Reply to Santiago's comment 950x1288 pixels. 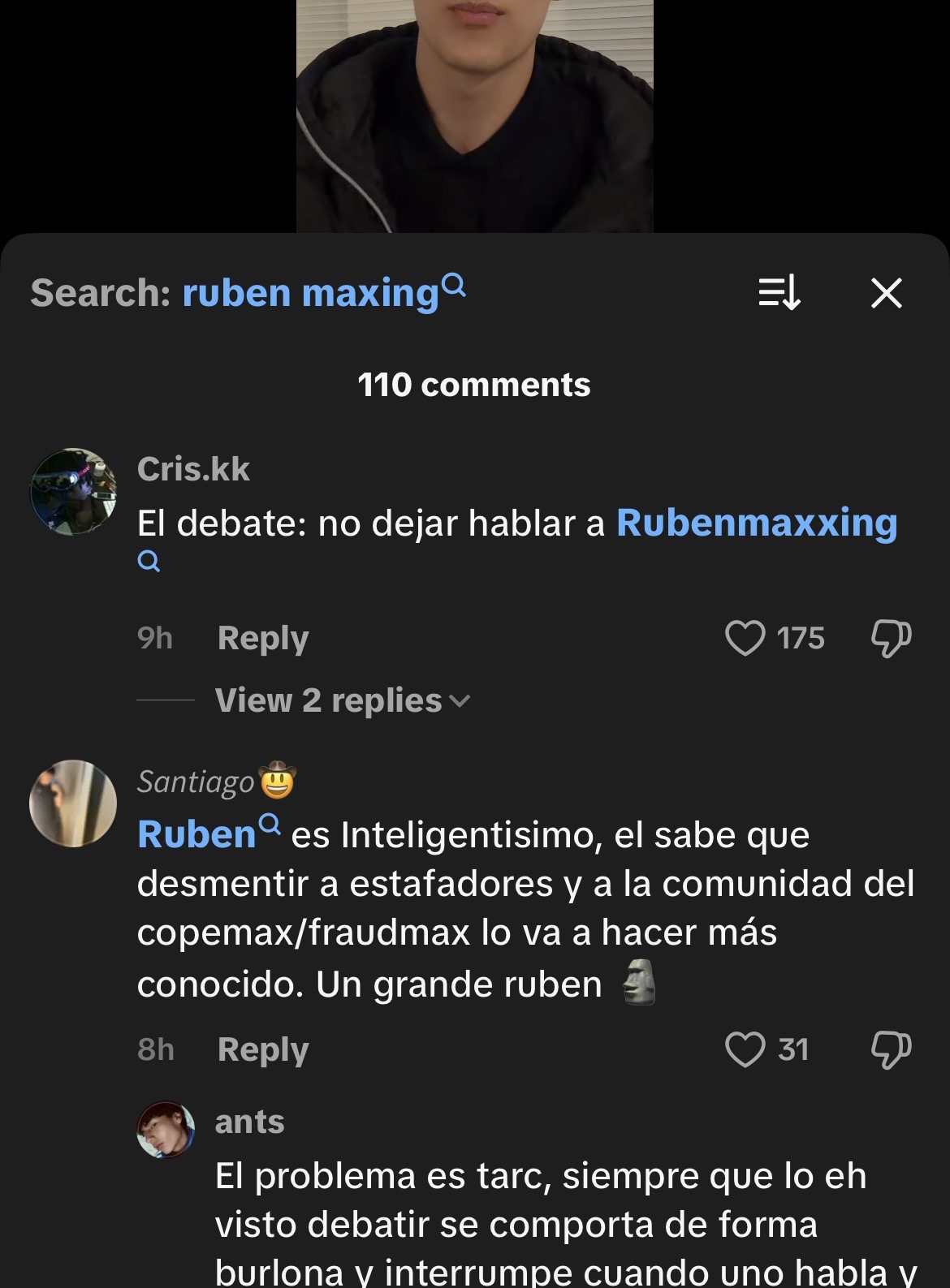tap(263, 1050)
